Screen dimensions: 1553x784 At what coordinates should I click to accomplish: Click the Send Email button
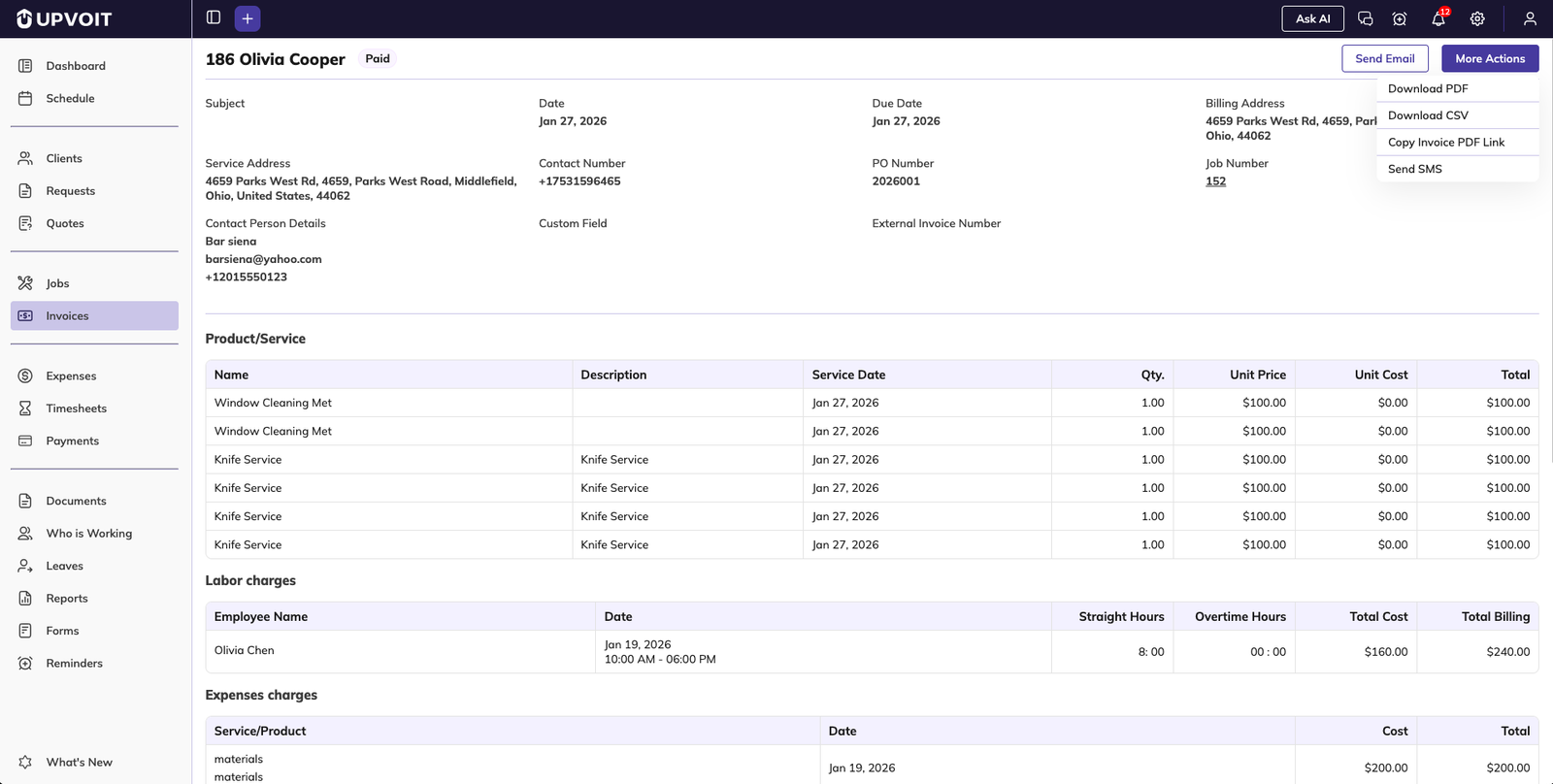[1385, 58]
